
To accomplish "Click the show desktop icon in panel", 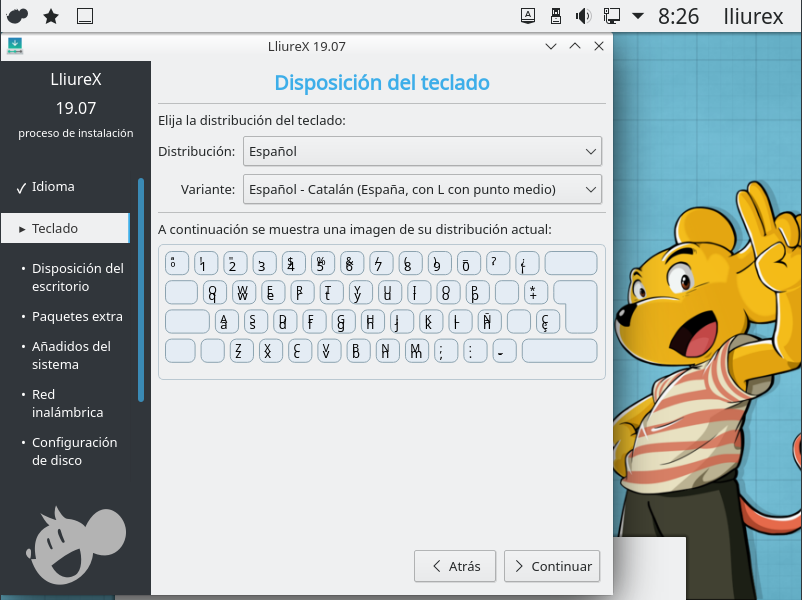I will tap(85, 16).
